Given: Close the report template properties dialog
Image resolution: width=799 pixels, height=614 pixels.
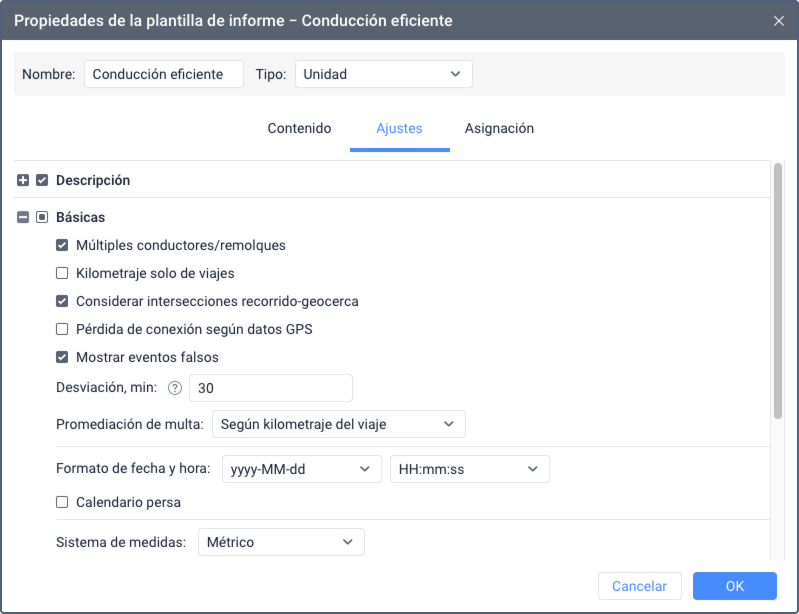Looking at the screenshot, I should pos(779,21).
